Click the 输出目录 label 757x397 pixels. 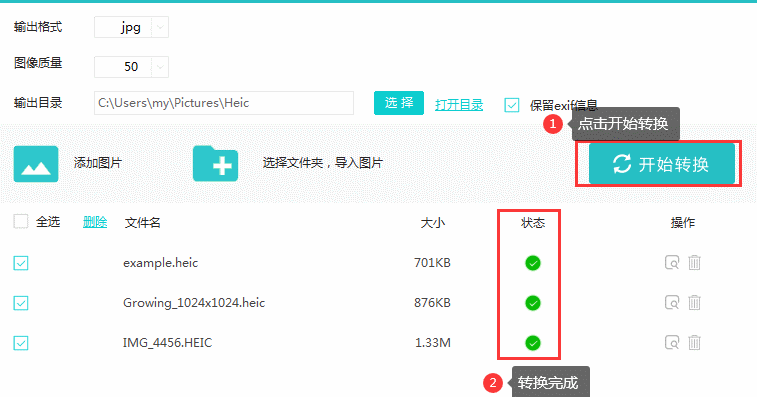point(38,103)
